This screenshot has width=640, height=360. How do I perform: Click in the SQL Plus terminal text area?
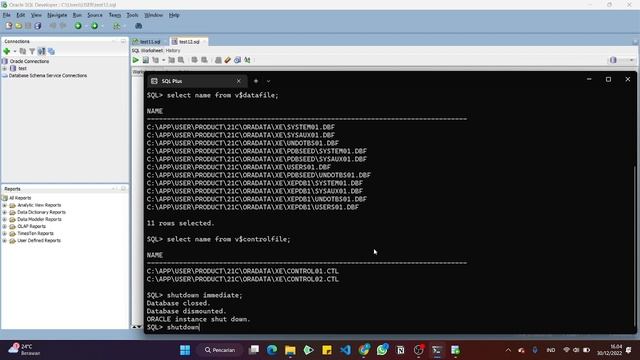(390, 211)
